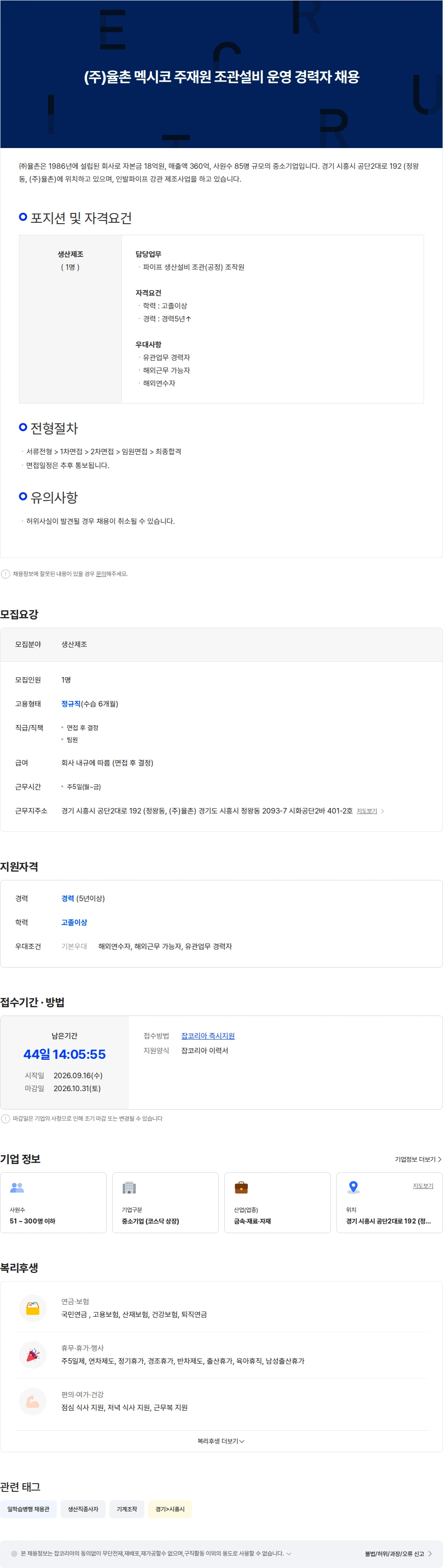This screenshot has height=1568, width=443.
Task: Click the grey dot icon in footer notice
Action: pyautogui.click(x=14, y=1553)
